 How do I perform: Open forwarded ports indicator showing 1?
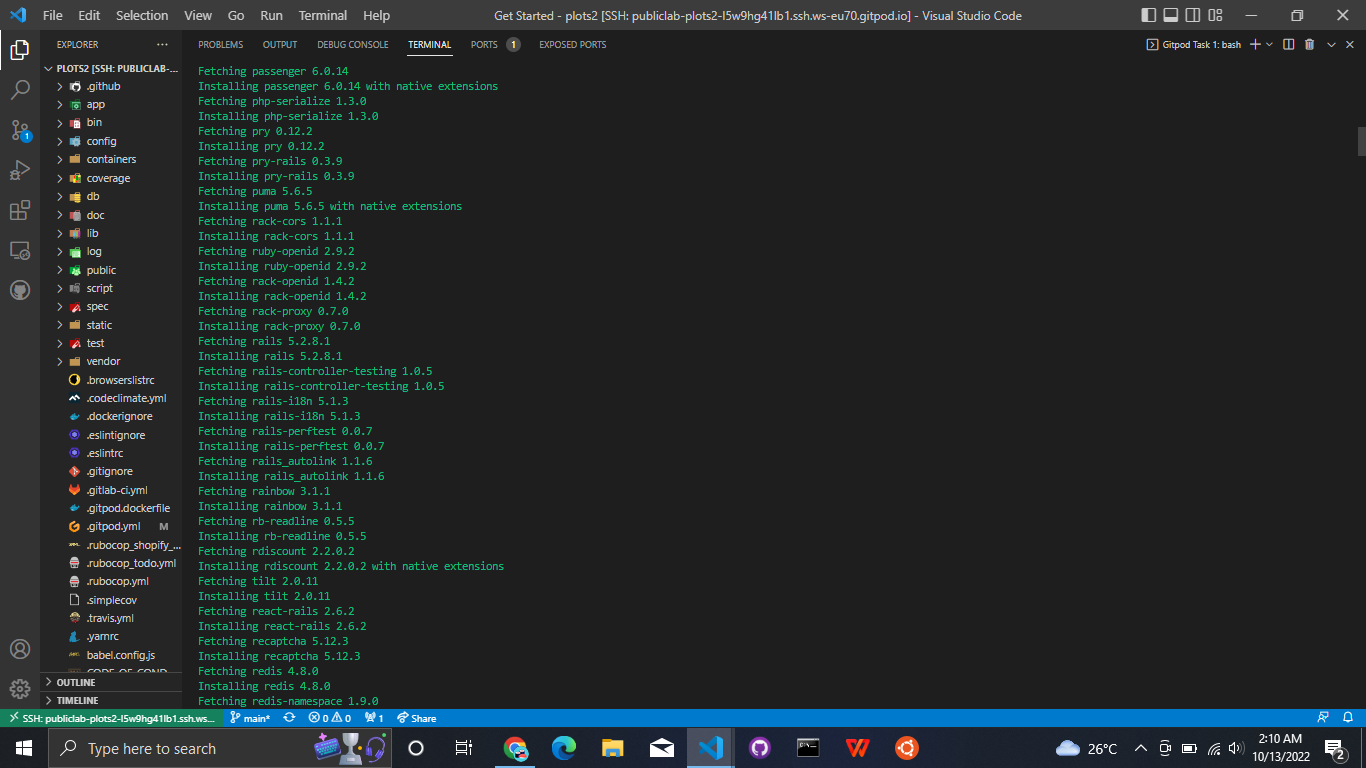tap(375, 718)
